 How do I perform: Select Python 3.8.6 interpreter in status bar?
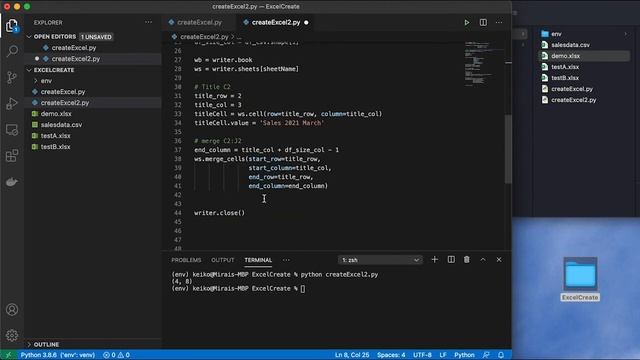pos(58,355)
